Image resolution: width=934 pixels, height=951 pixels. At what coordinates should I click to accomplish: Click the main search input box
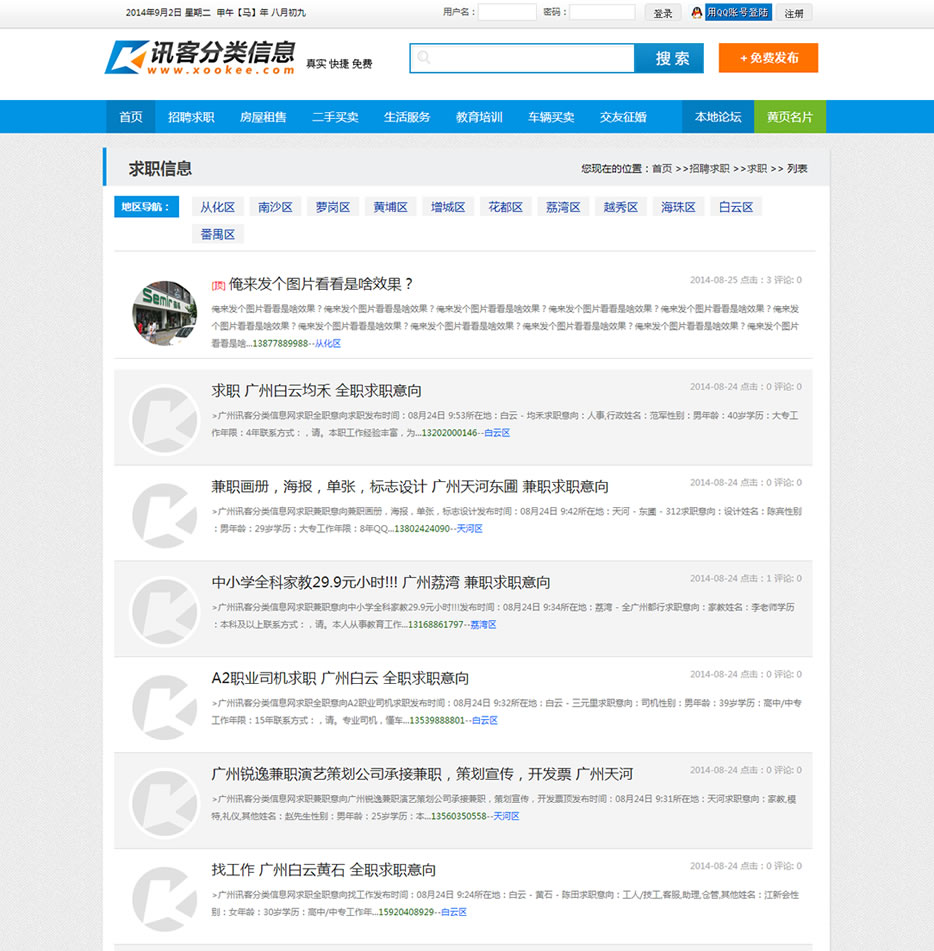(x=522, y=58)
